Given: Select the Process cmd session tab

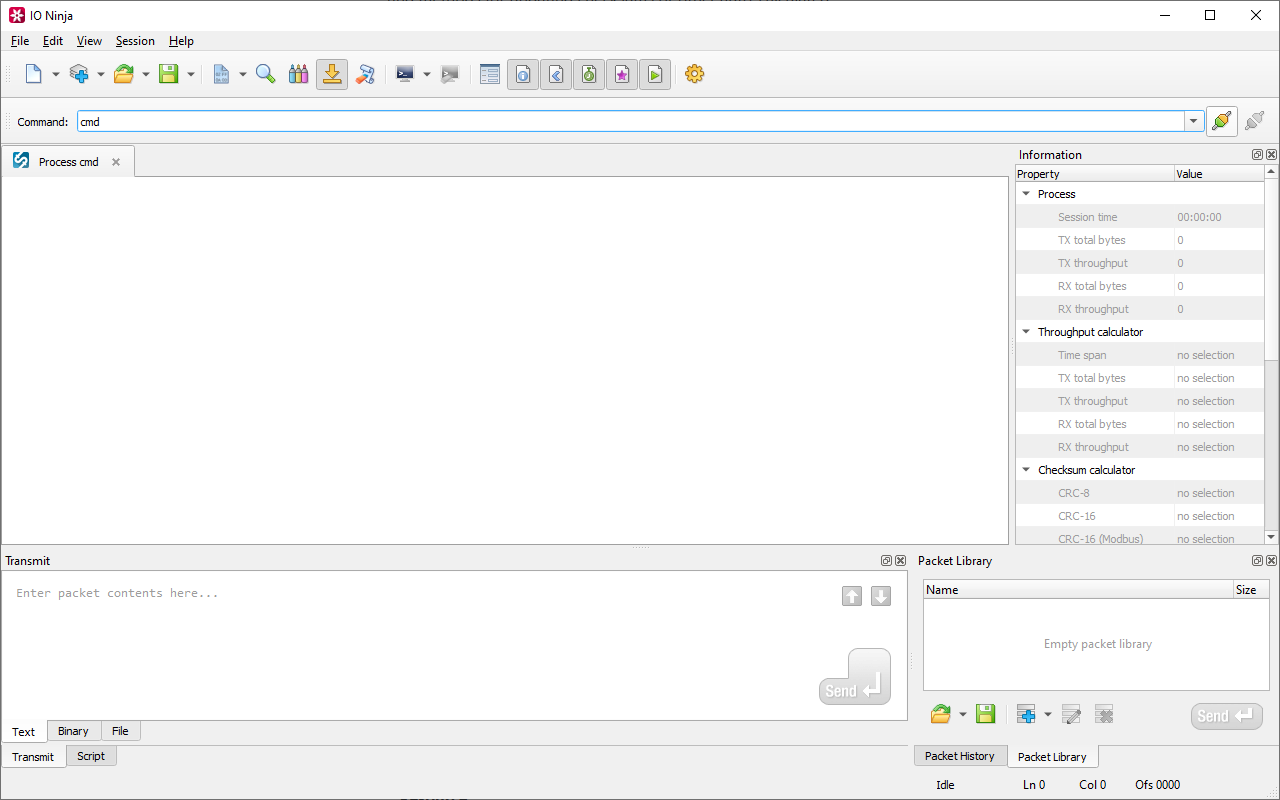Looking at the screenshot, I should (68, 162).
